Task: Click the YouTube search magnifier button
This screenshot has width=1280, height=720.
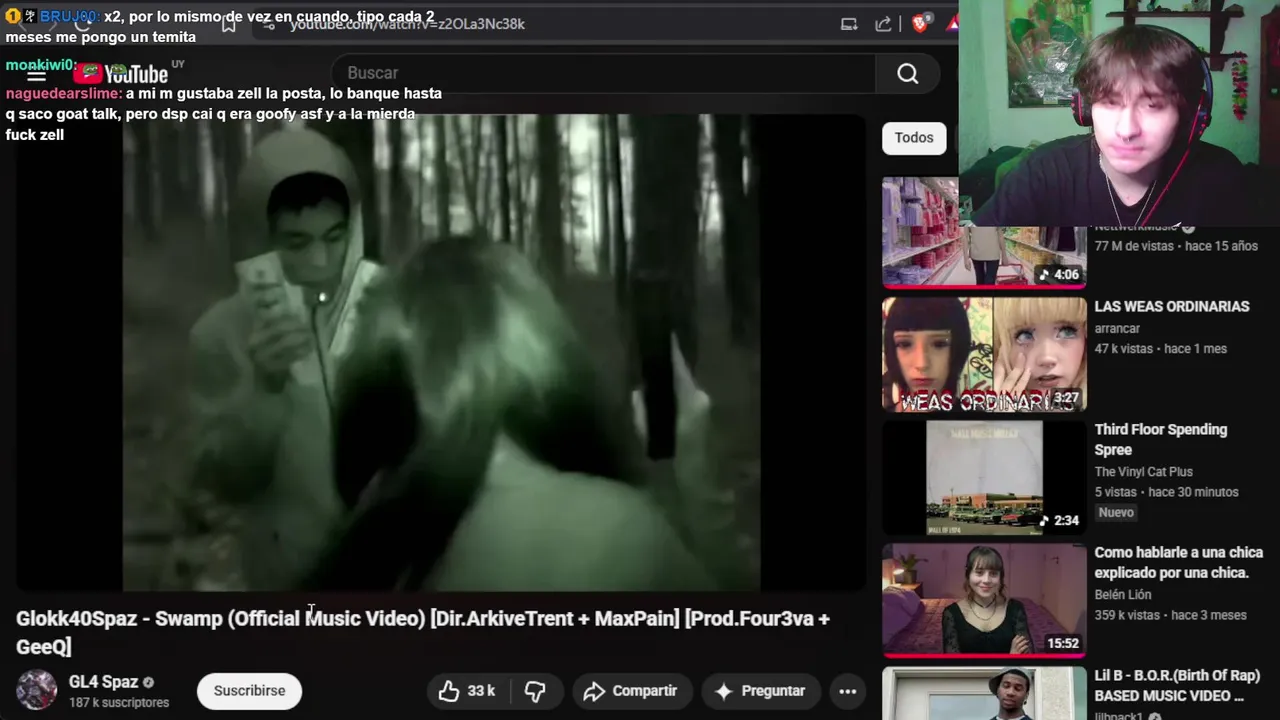Action: (907, 74)
